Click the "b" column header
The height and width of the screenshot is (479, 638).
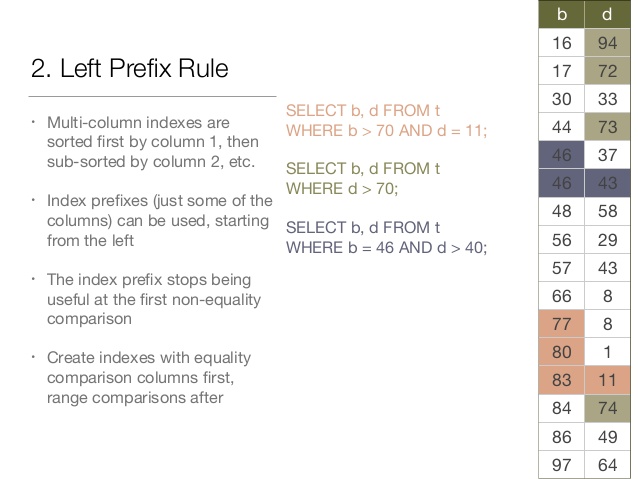562,15
